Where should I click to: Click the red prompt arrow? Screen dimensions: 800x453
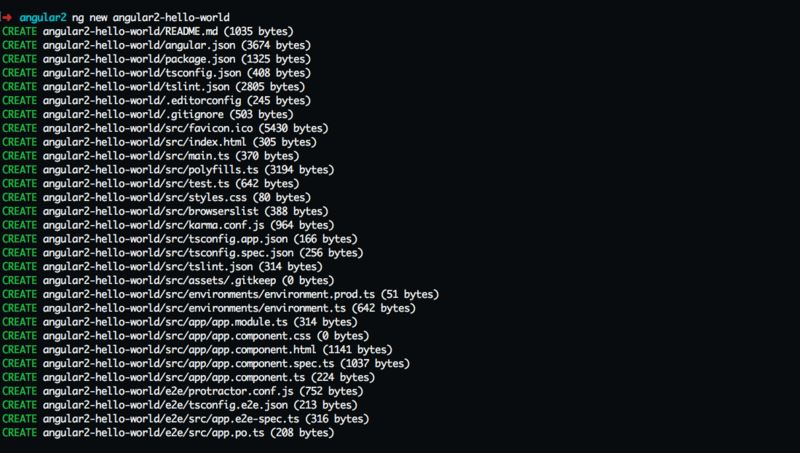point(7,18)
